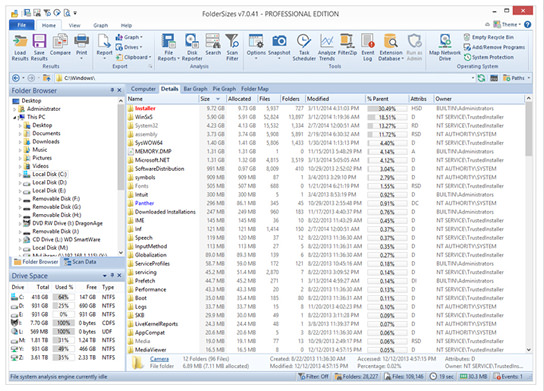The width and height of the screenshot is (544, 391).
Task: Open Load Results in the ribbon
Action: point(20,48)
